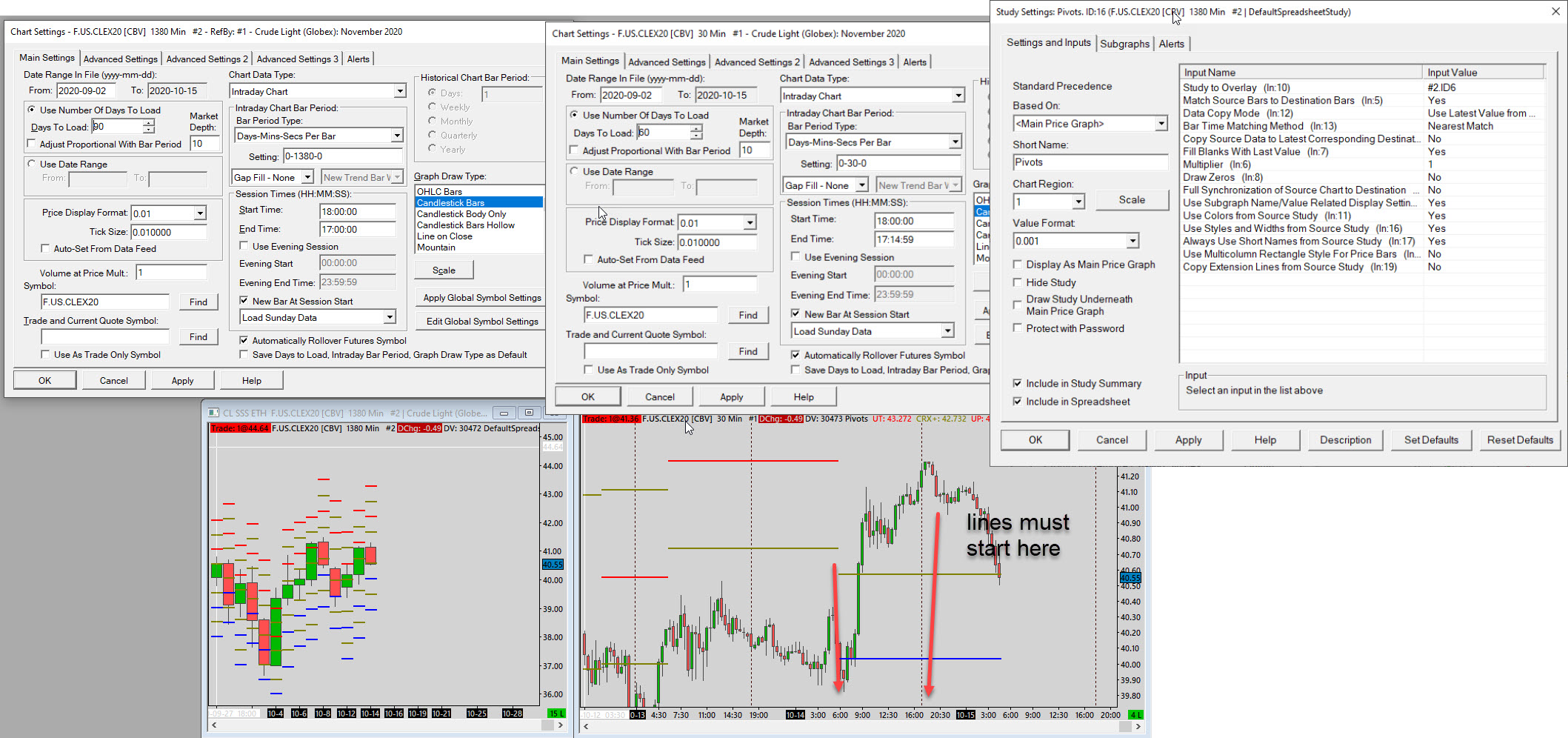Decrease Days To Load in 1380 Min settings

pos(148,130)
